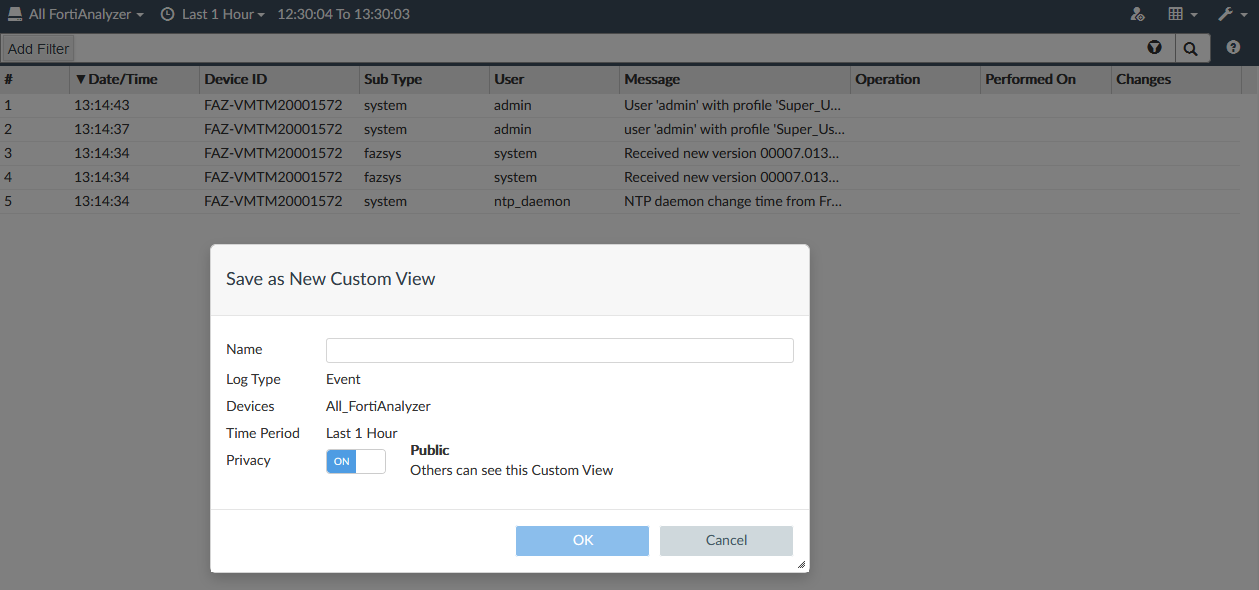Viewport: 1259px width, 590px height.
Task: Click the Name text field
Action: click(559, 350)
